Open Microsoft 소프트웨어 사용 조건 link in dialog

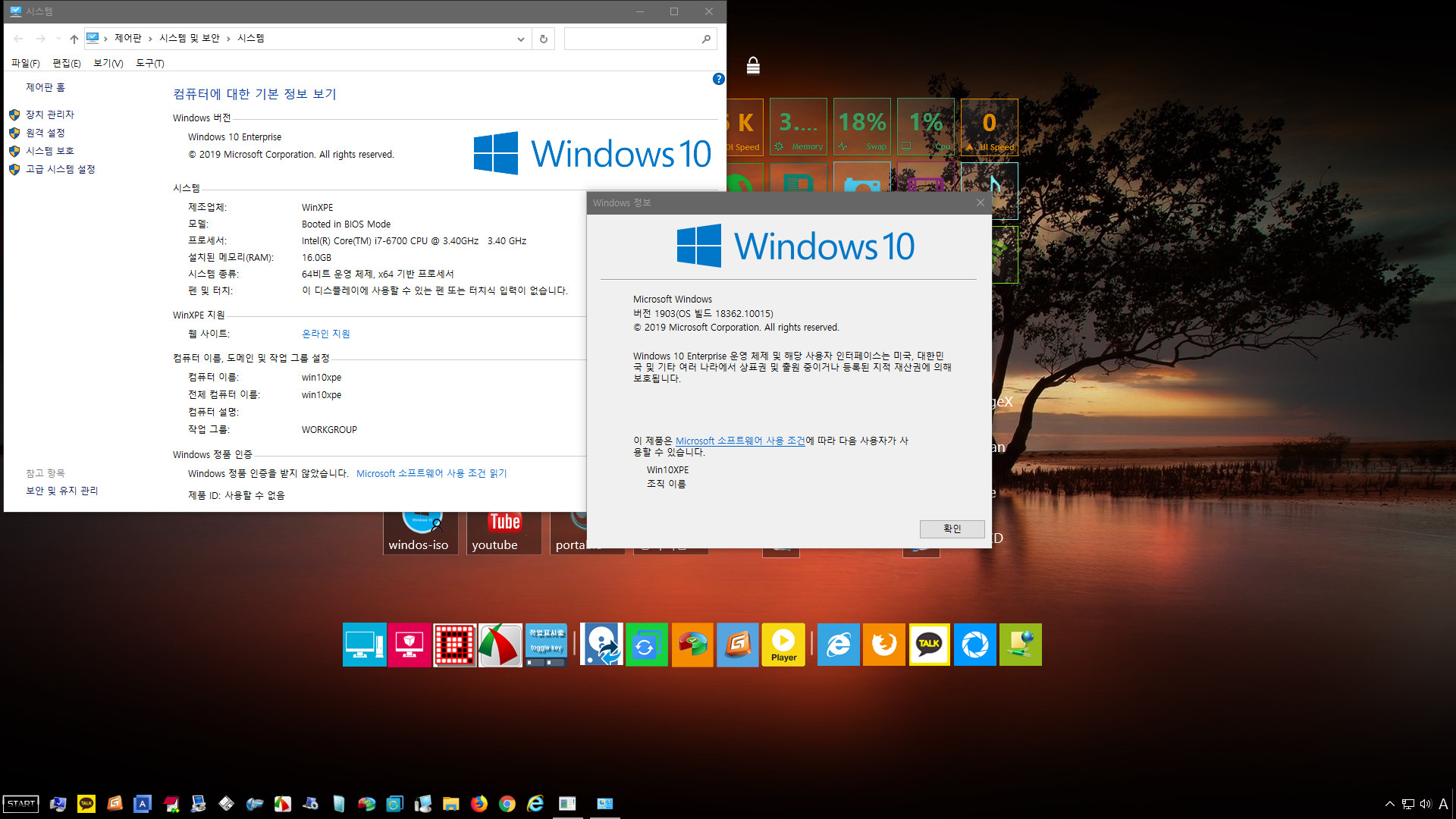click(740, 441)
